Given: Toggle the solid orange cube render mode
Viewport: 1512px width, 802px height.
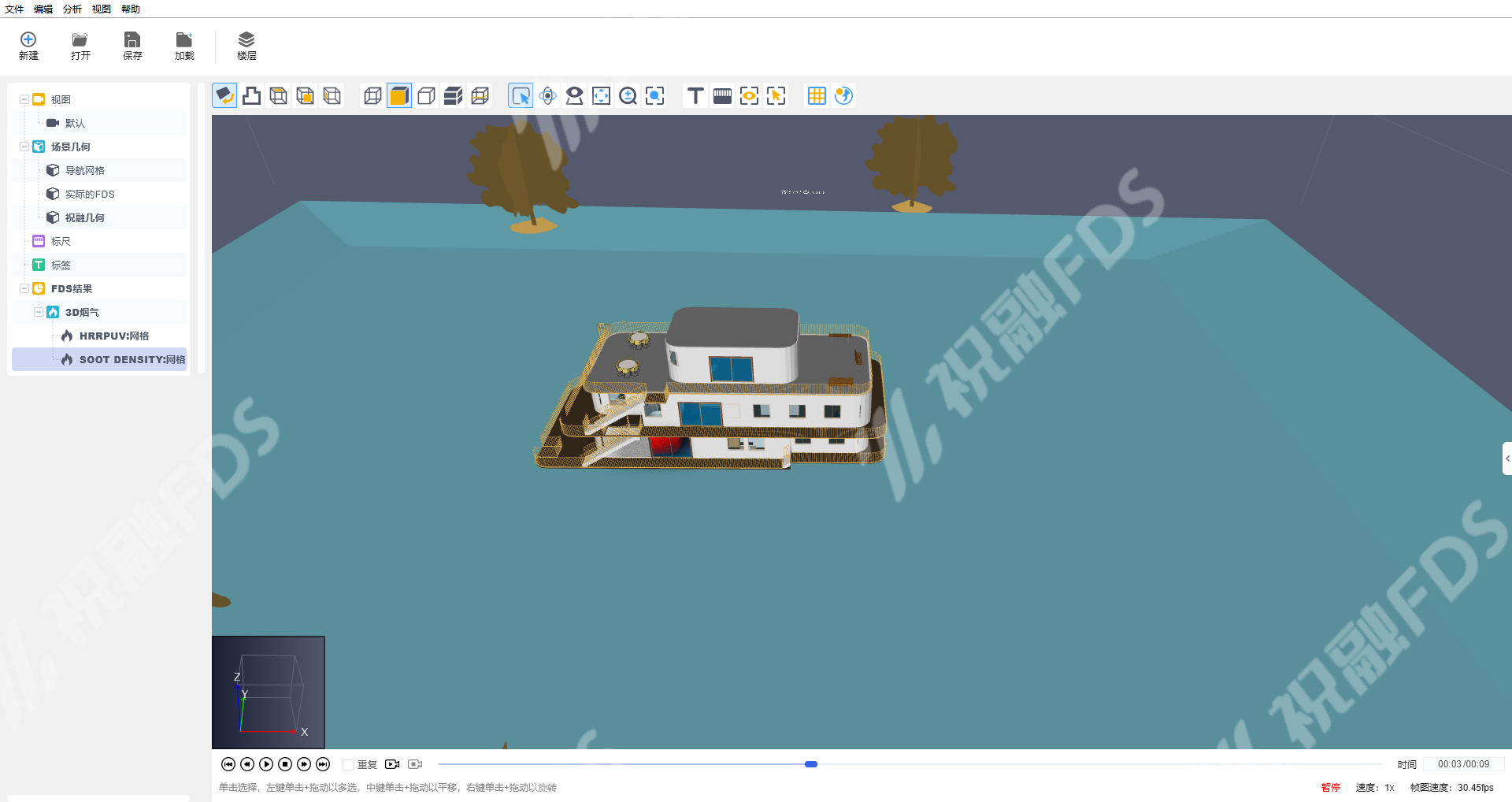Looking at the screenshot, I should click(x=399, y=96).
